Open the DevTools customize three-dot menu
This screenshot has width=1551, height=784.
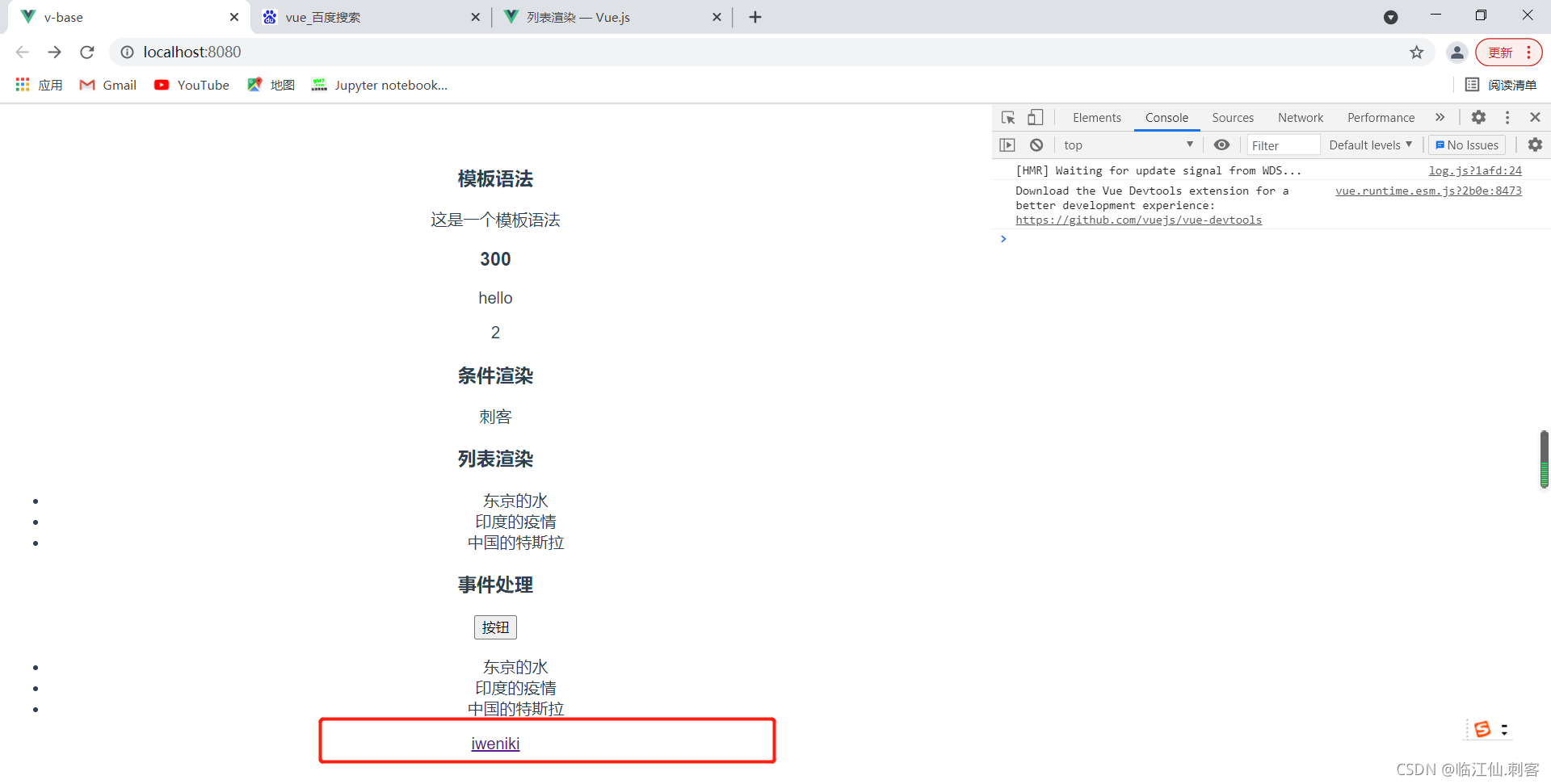point(1507,117)
